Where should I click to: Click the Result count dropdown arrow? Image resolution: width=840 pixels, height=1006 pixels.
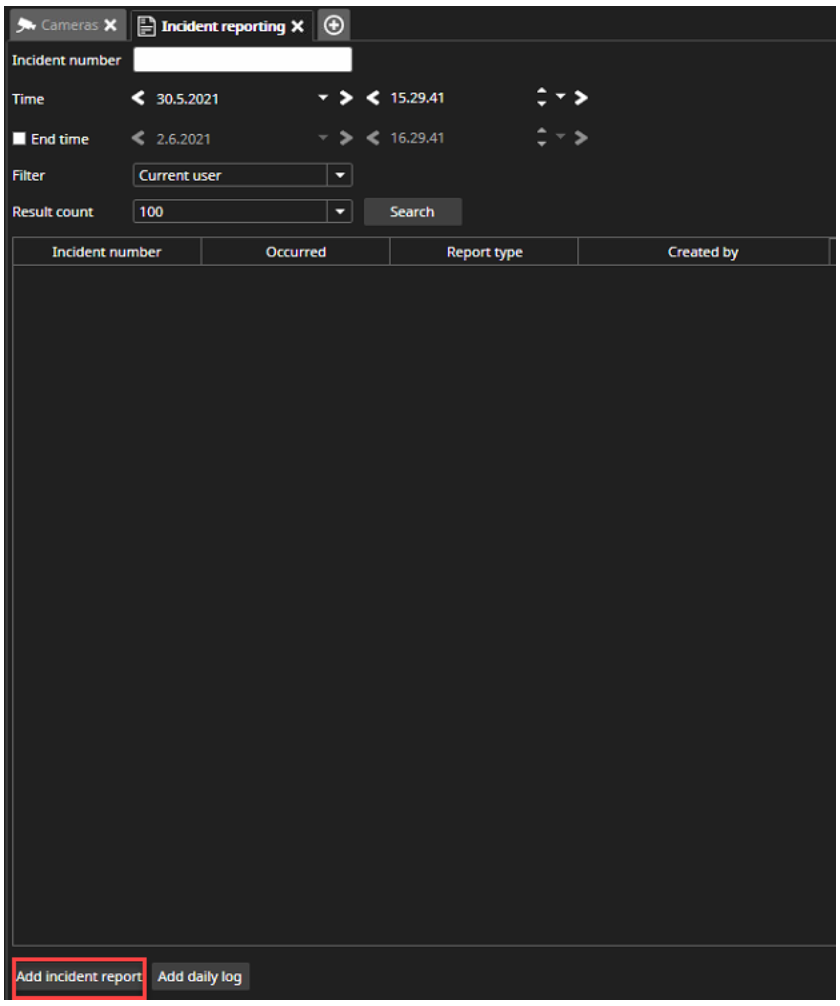click(340, 212)
